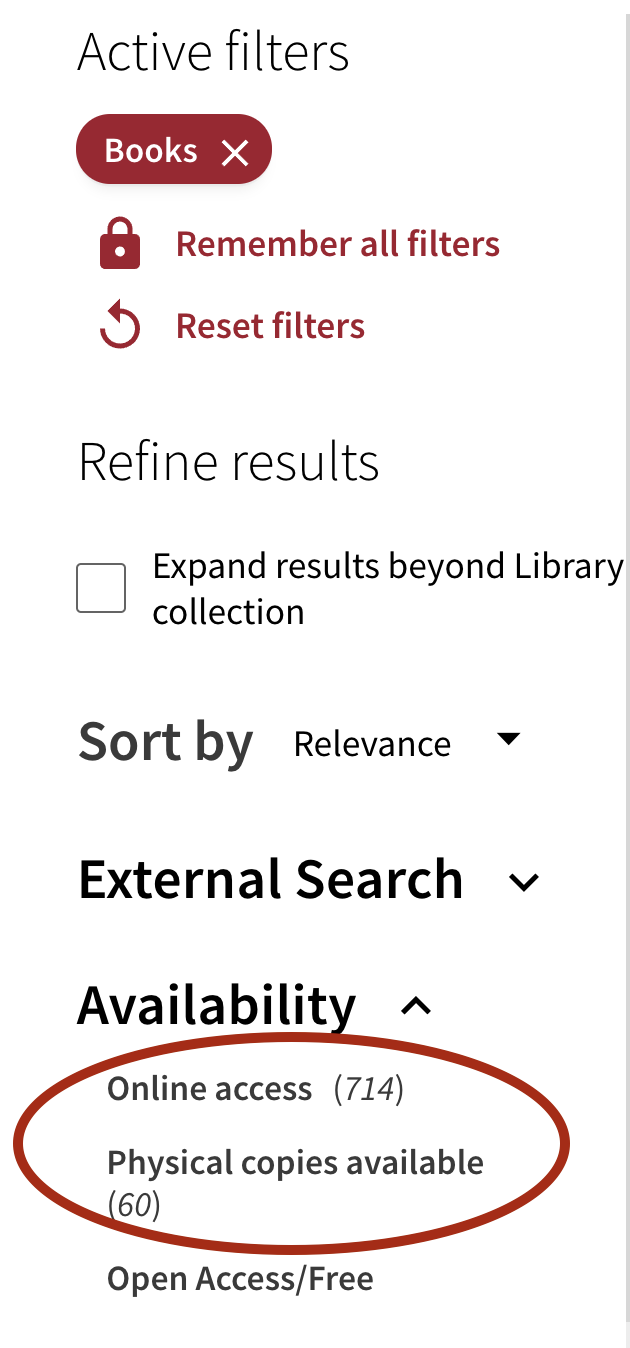Click the 714 count beside Online access

pos(369,1089)
